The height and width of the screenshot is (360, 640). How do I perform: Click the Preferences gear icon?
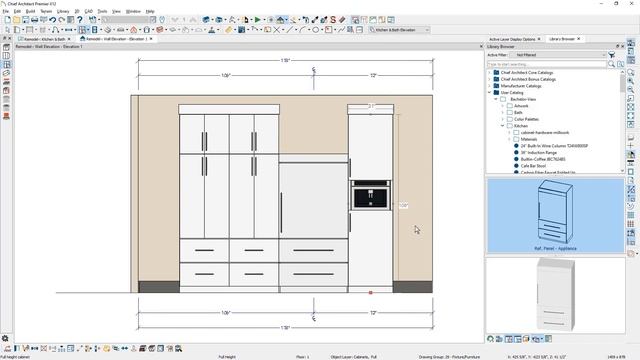(5, 338)
